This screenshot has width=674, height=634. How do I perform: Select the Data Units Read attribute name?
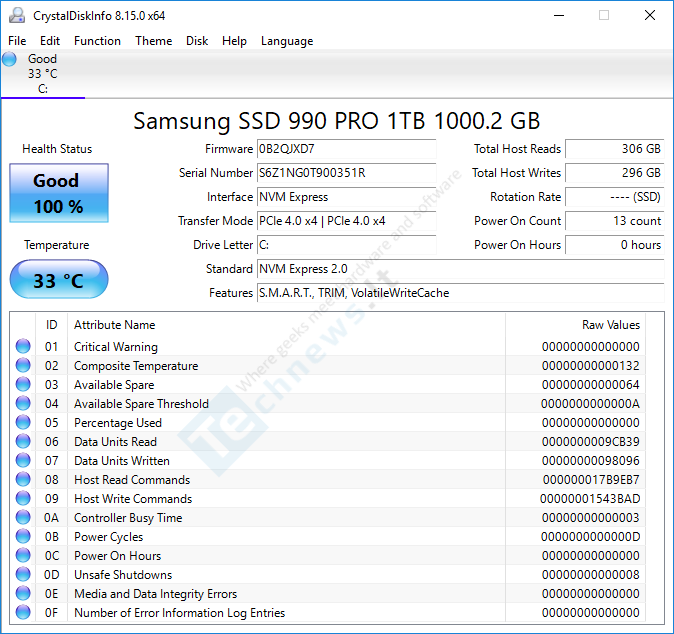coord(115,442)
